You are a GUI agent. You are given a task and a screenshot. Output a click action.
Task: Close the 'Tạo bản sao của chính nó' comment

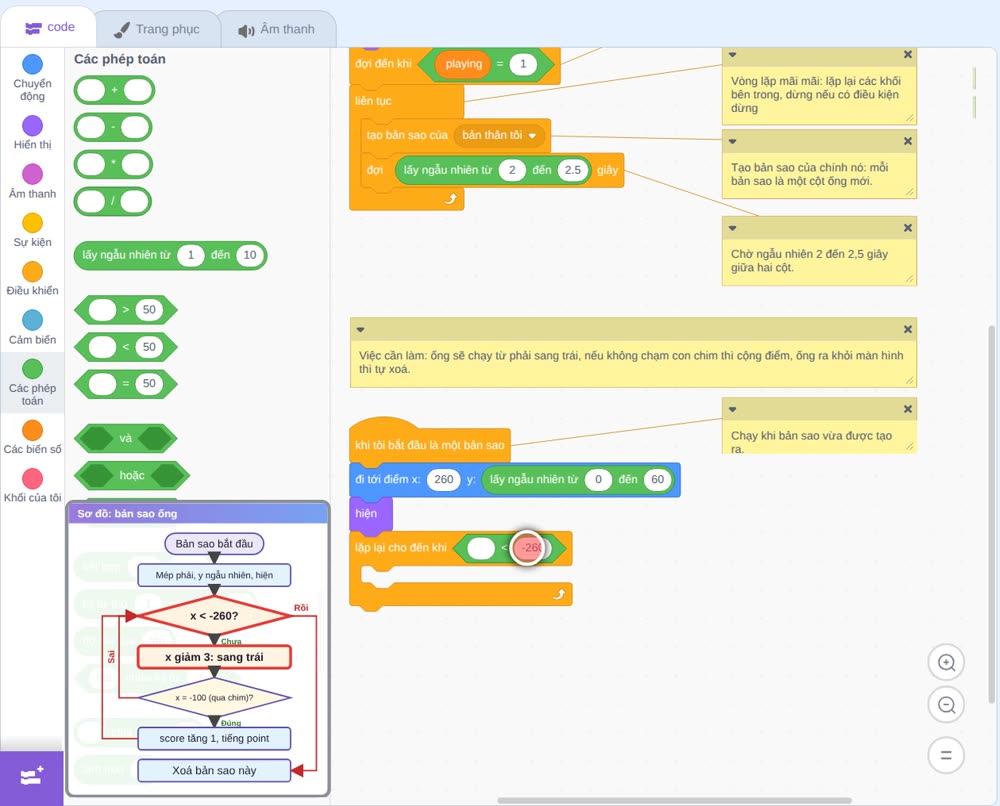908,141
